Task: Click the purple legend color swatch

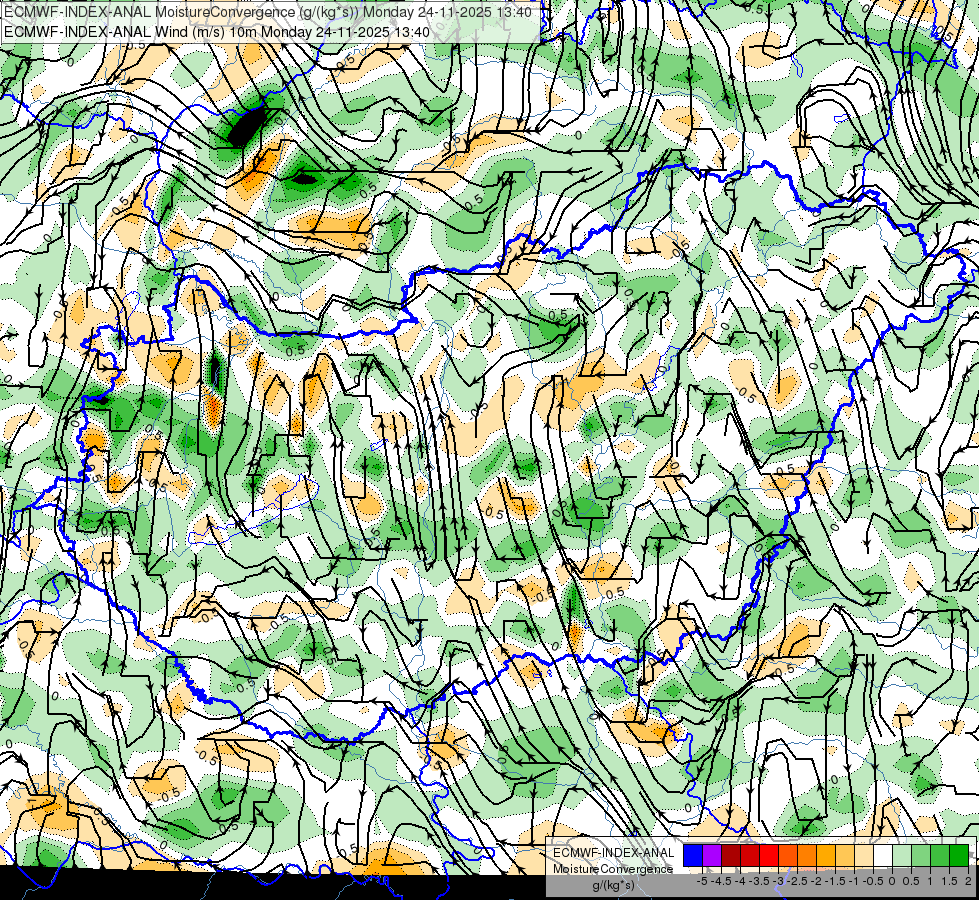Action: pos(712,856)
